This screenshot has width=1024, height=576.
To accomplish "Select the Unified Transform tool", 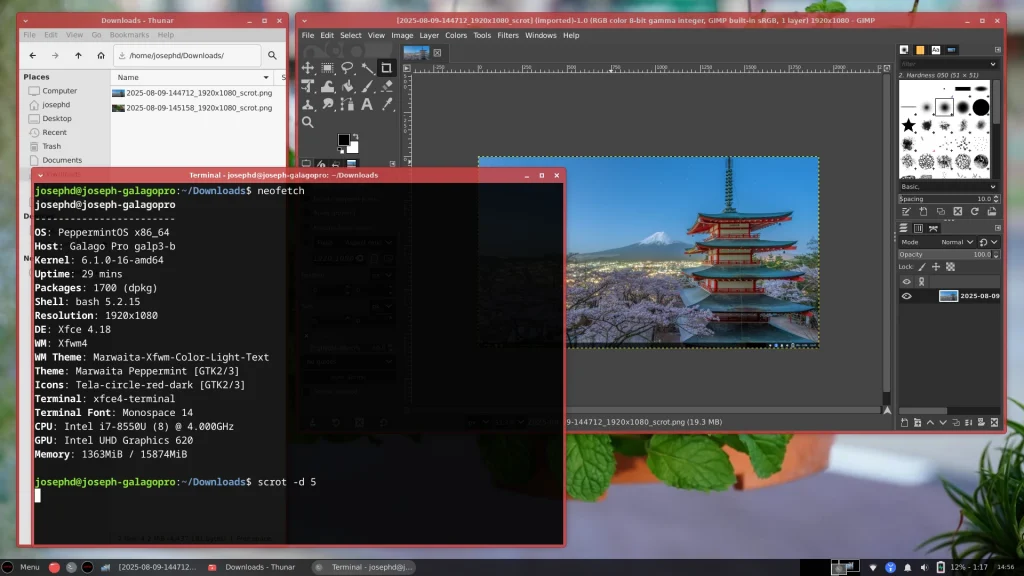I will (x=308, y=86).
